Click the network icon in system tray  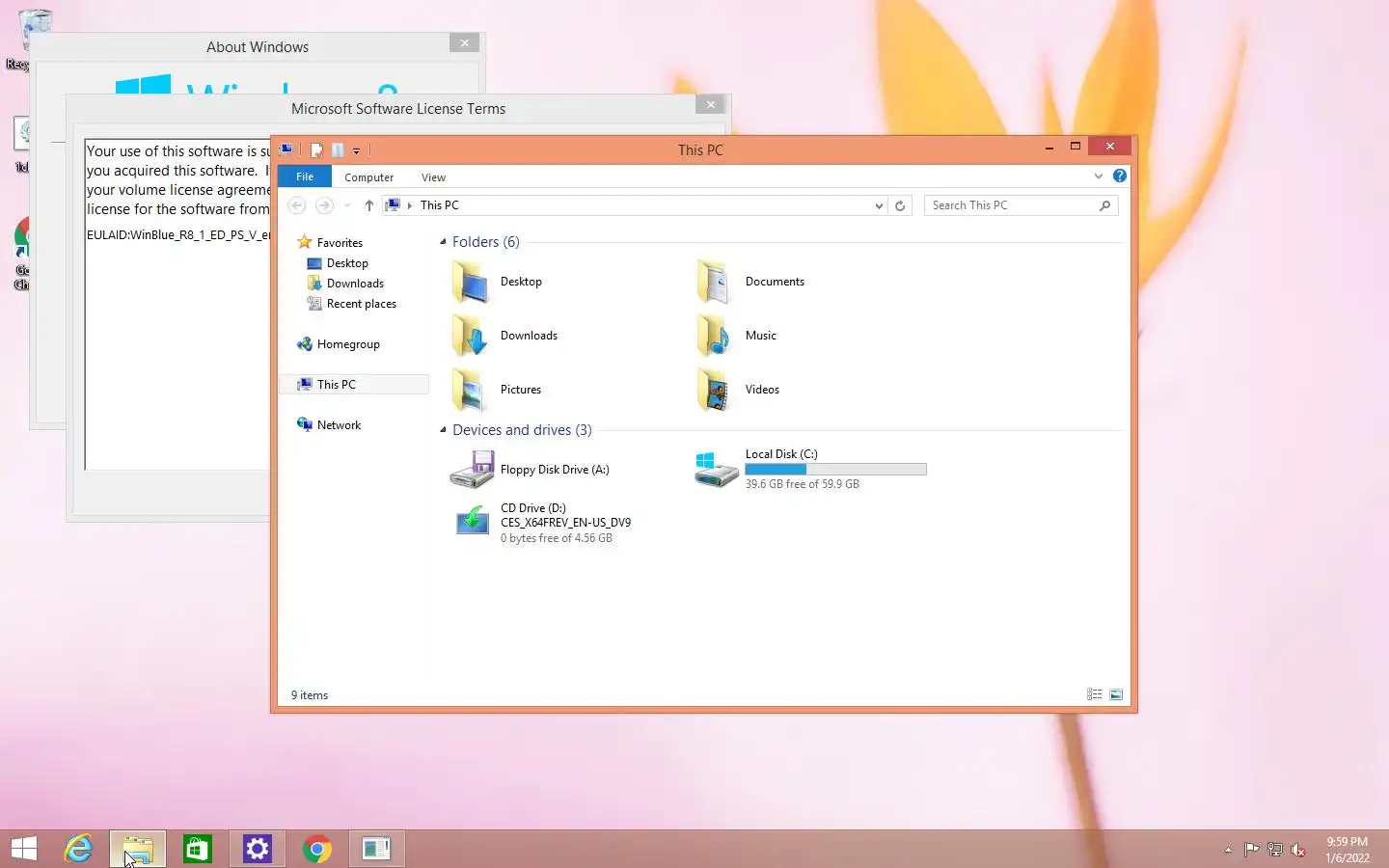coord(1275,850)
